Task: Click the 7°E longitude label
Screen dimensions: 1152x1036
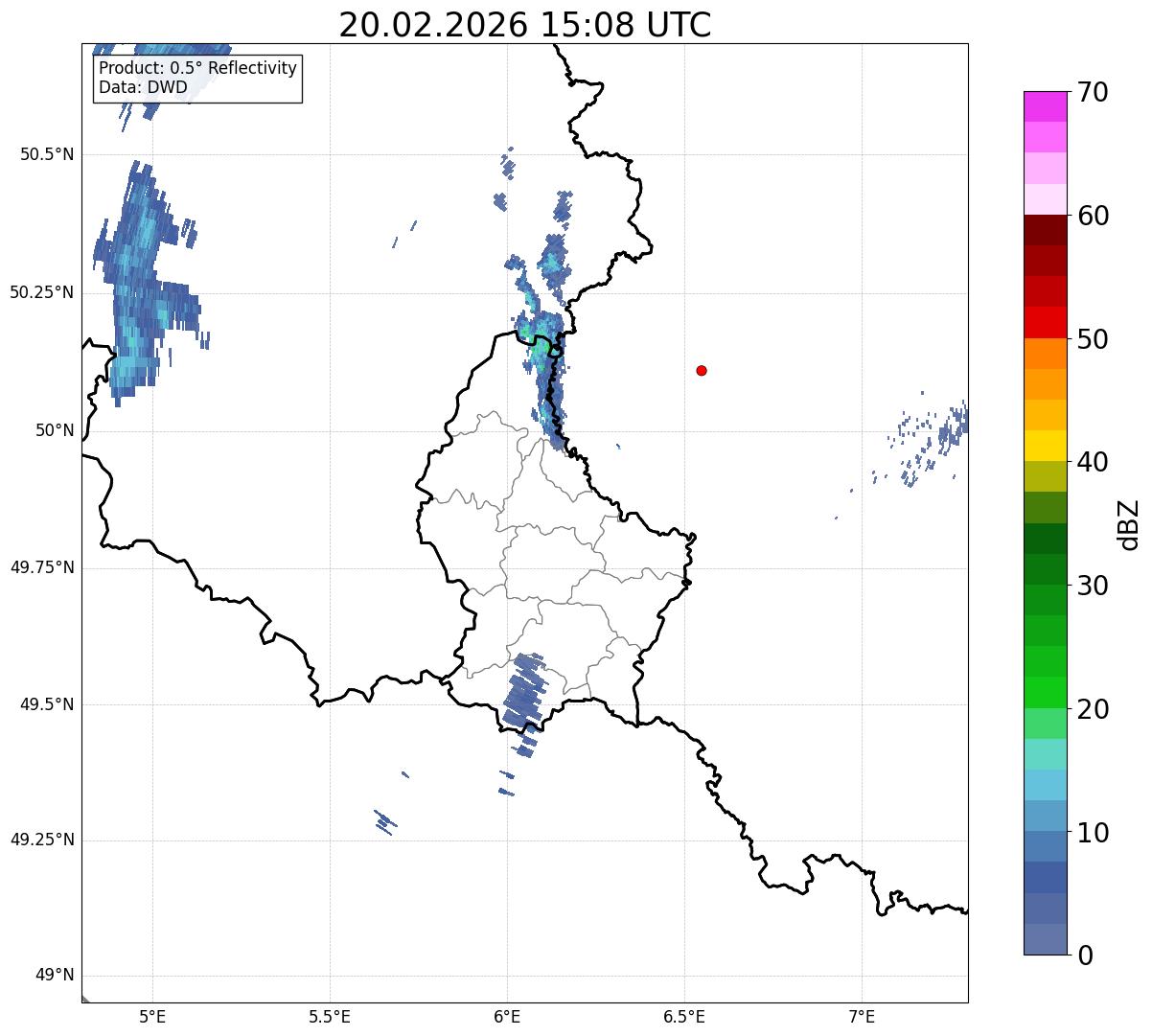Action: tap(862, 1016)
